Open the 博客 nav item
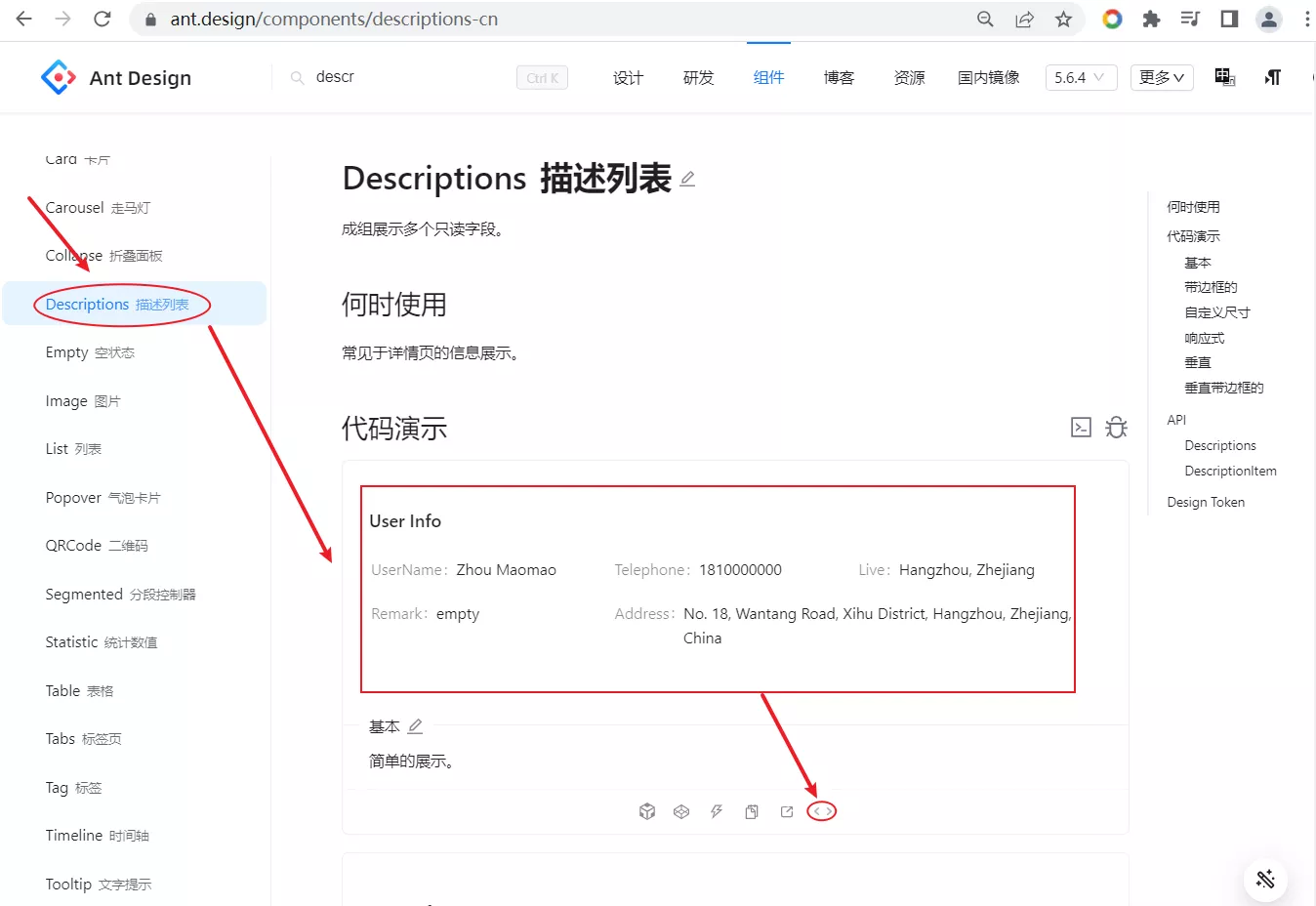This screenshot has width=1316, height=906. [x=839, y=78]
